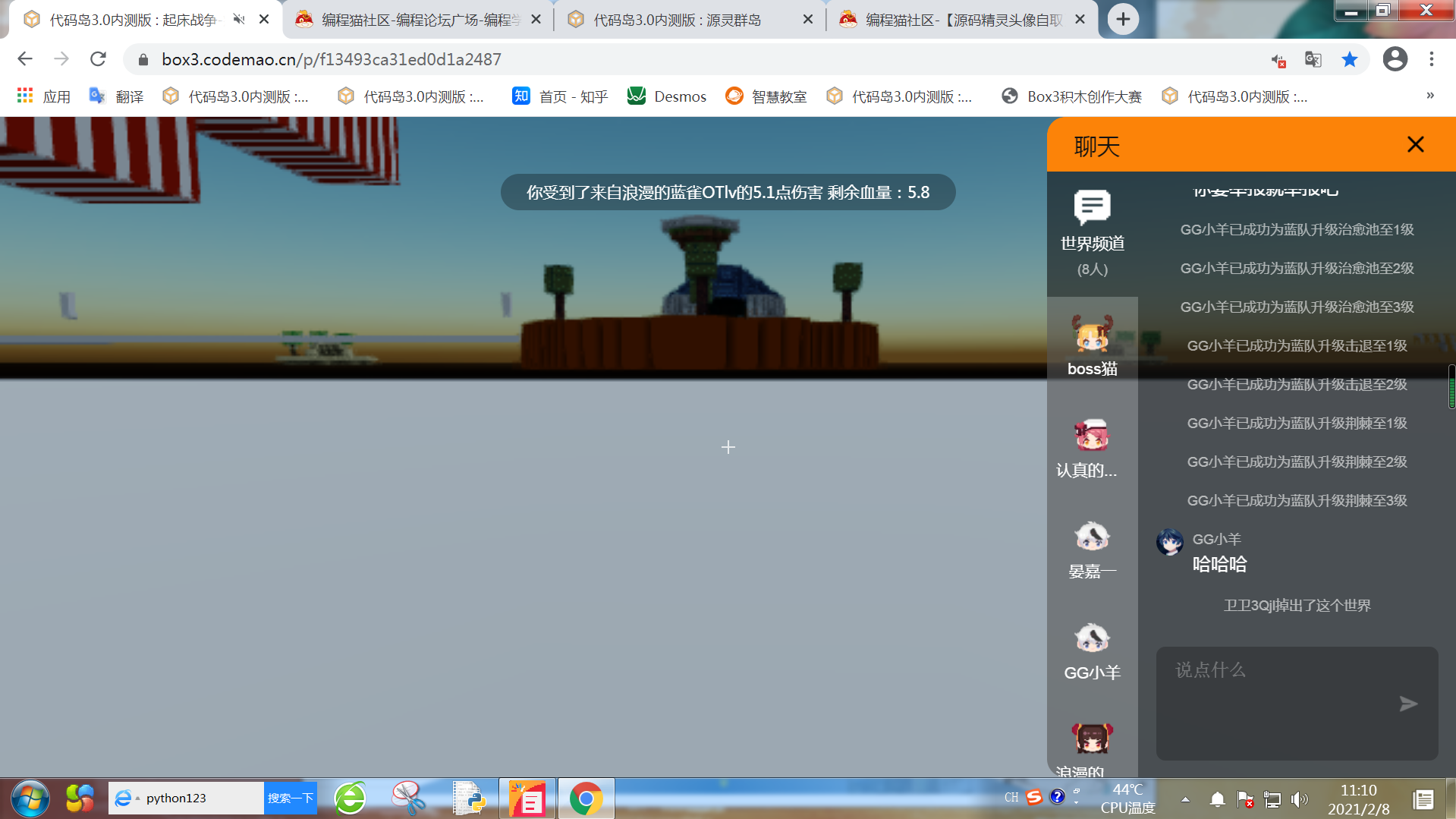
Task: Switch to the 编程猫社区-编程论坛广场 tab
Action: point(418,20)
